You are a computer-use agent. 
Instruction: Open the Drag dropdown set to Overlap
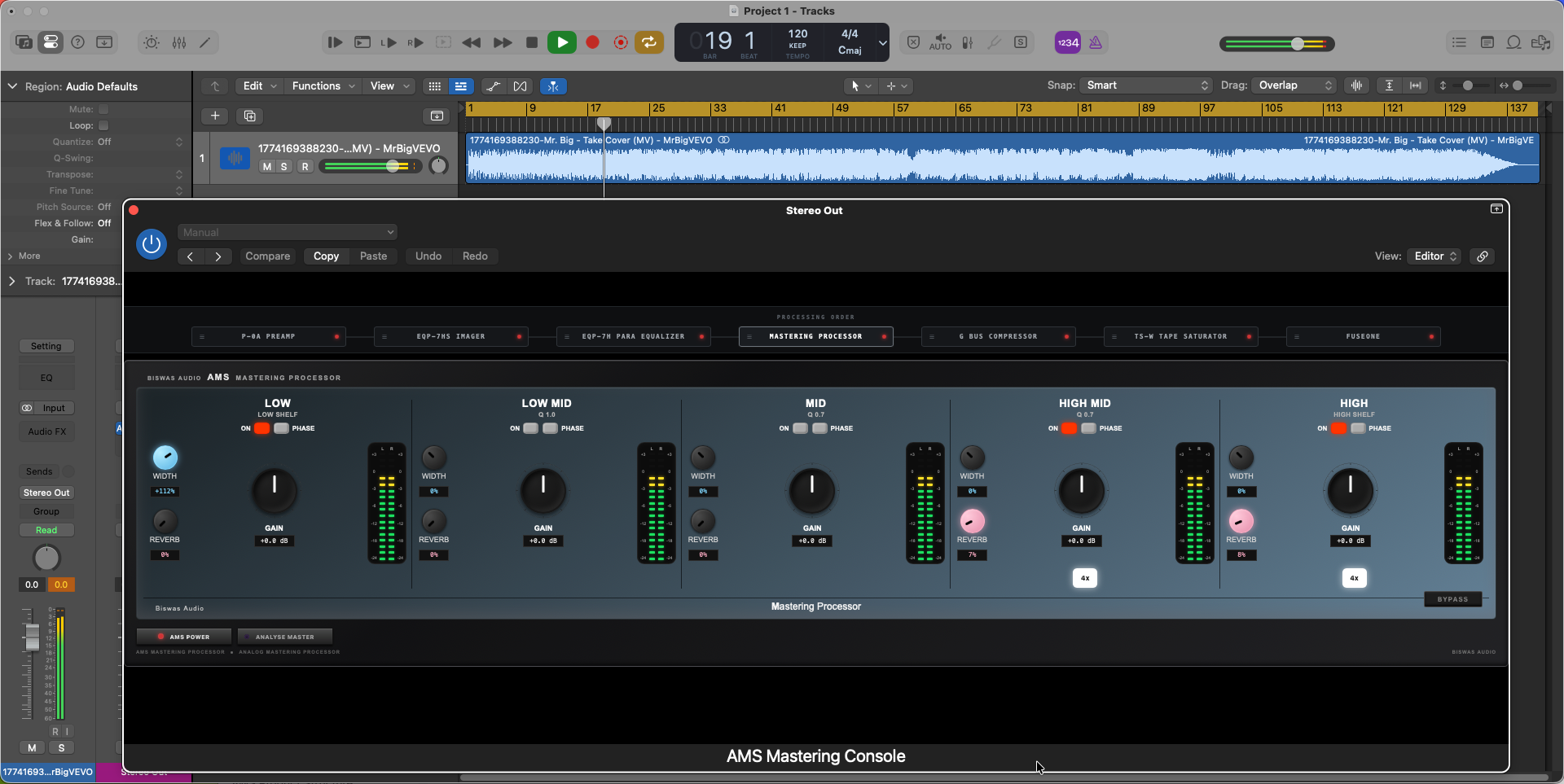[1295, 85]
